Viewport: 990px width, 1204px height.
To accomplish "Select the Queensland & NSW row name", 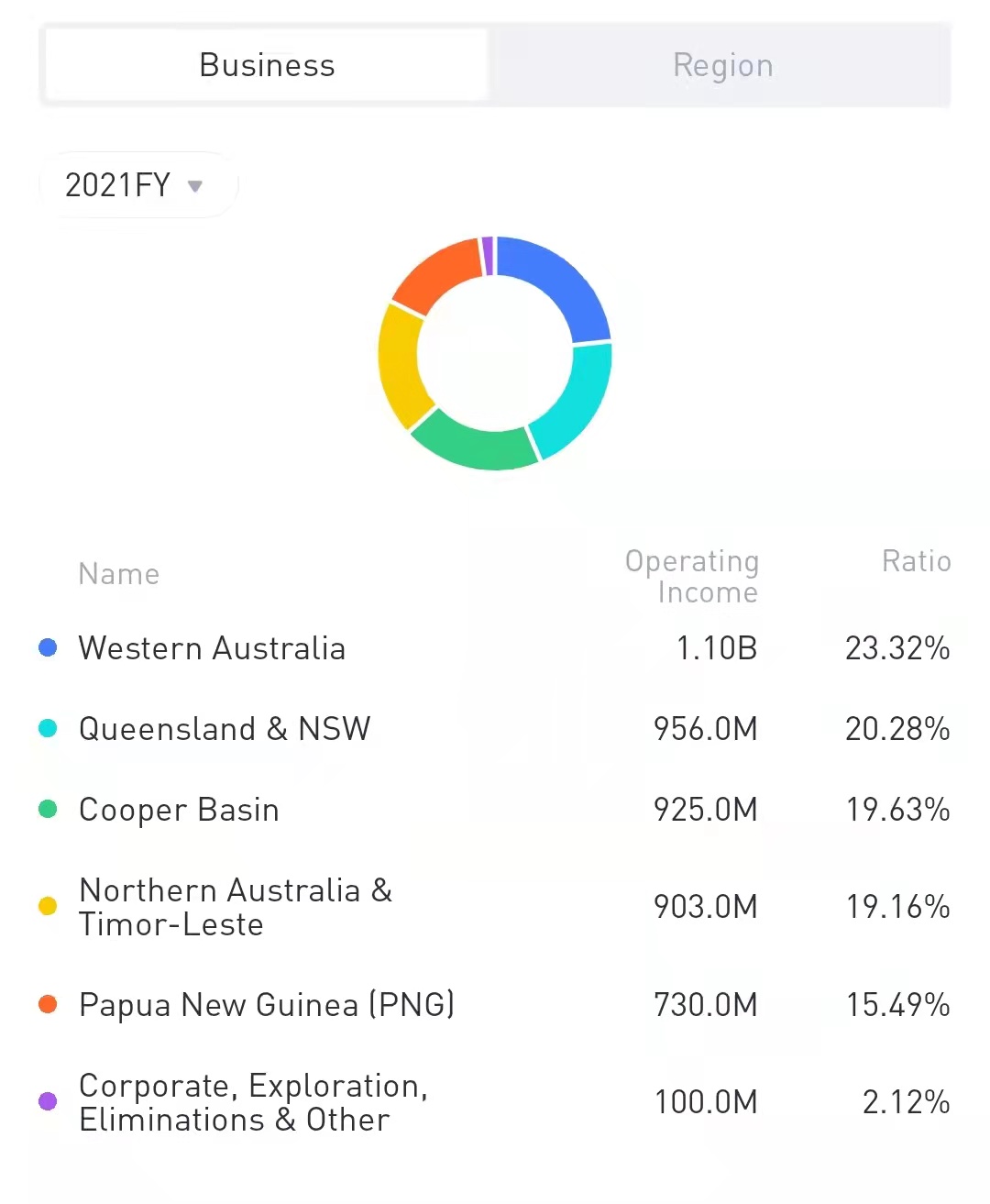I will (x=225, y=729).
